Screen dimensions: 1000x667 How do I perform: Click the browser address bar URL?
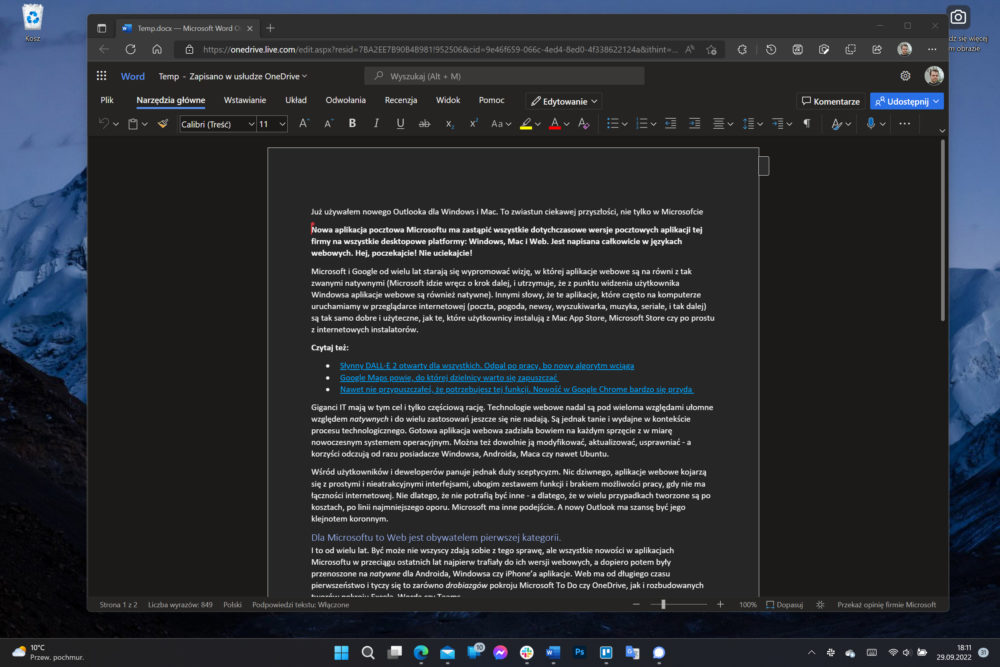440,49
